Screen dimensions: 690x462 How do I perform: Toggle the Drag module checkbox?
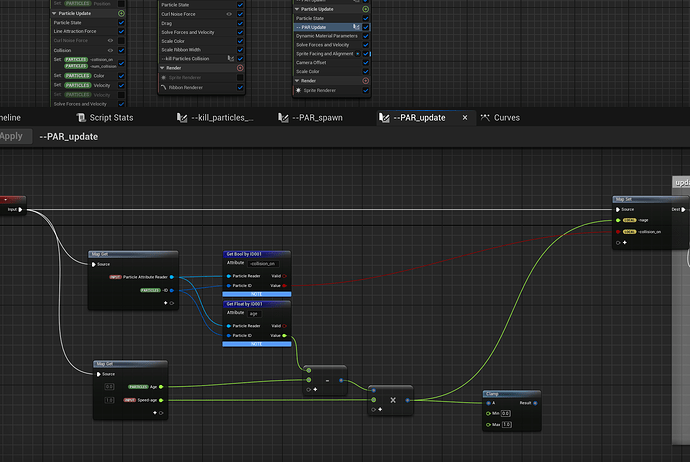pyautogui.click(x=240, y=23)
